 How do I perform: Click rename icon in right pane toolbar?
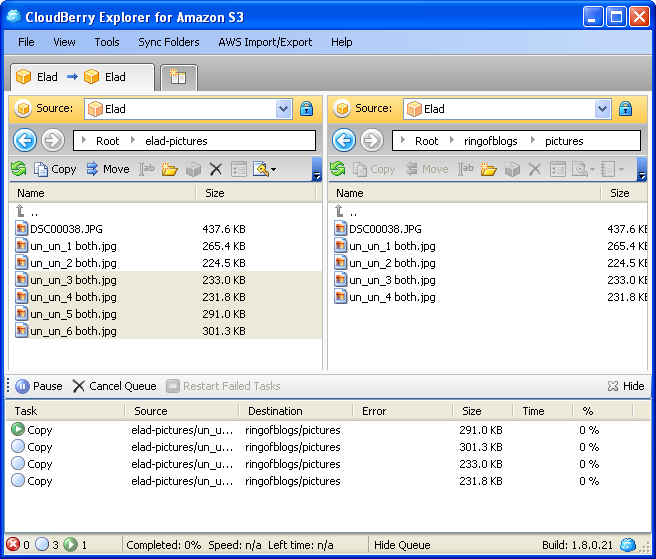coord(466,169)
